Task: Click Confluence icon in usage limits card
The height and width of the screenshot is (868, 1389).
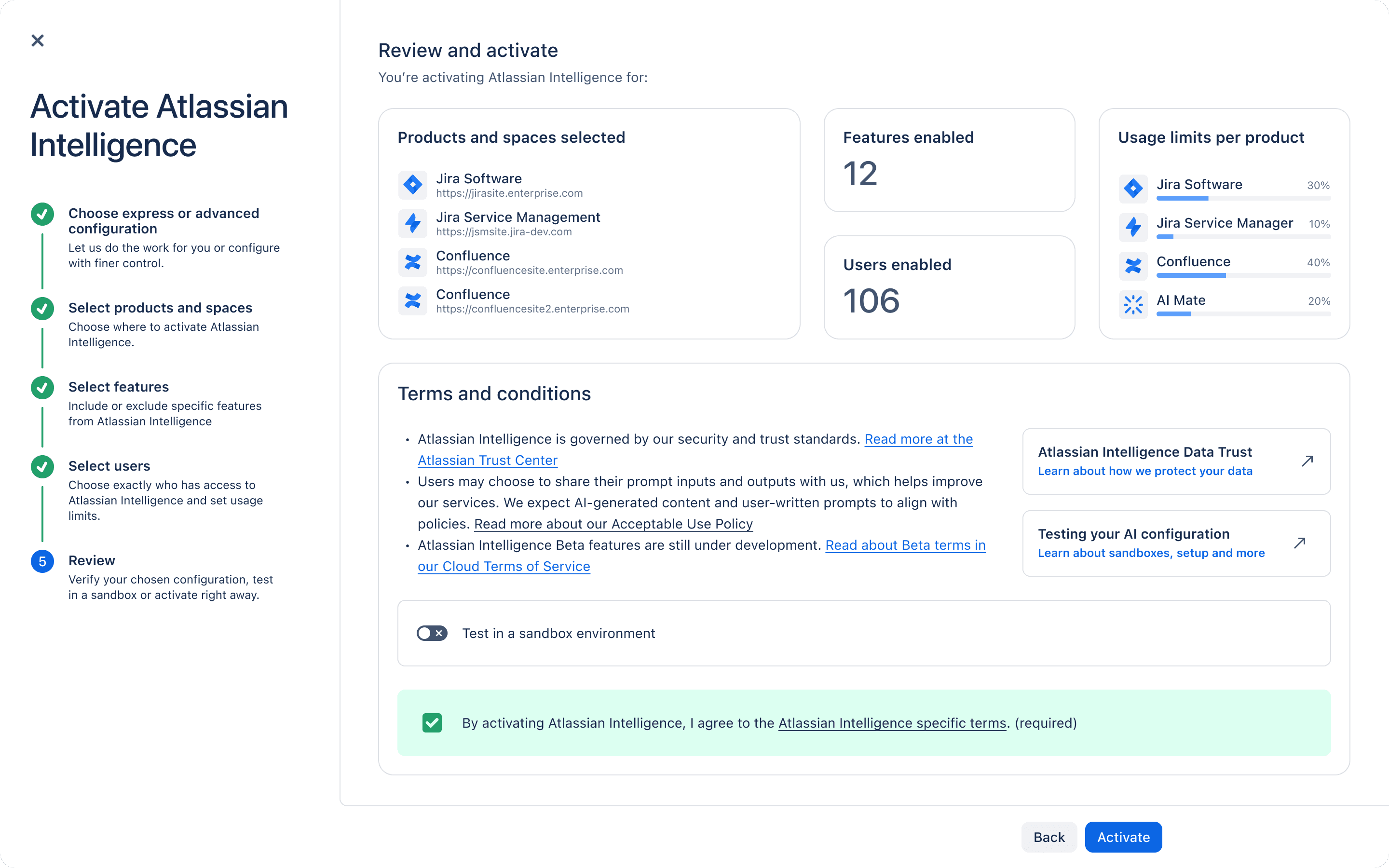Action: [1133, 265]
